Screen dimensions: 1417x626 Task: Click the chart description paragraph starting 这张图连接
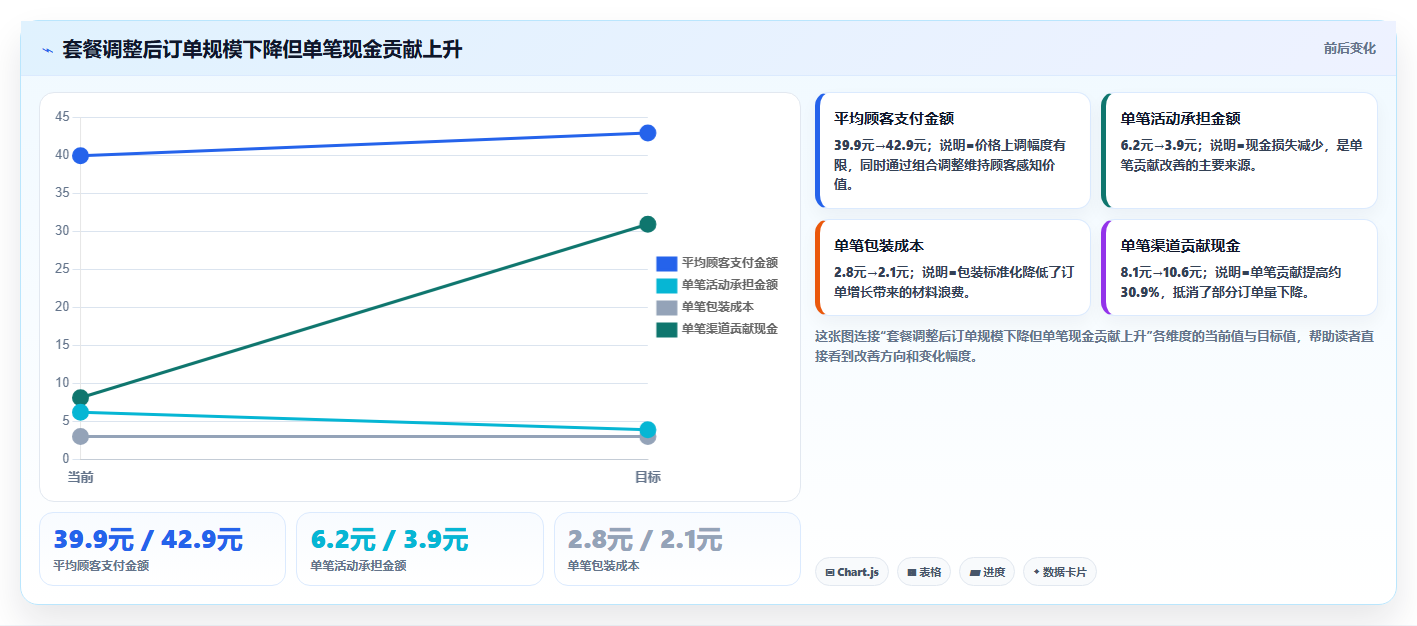pos(1095,346)
